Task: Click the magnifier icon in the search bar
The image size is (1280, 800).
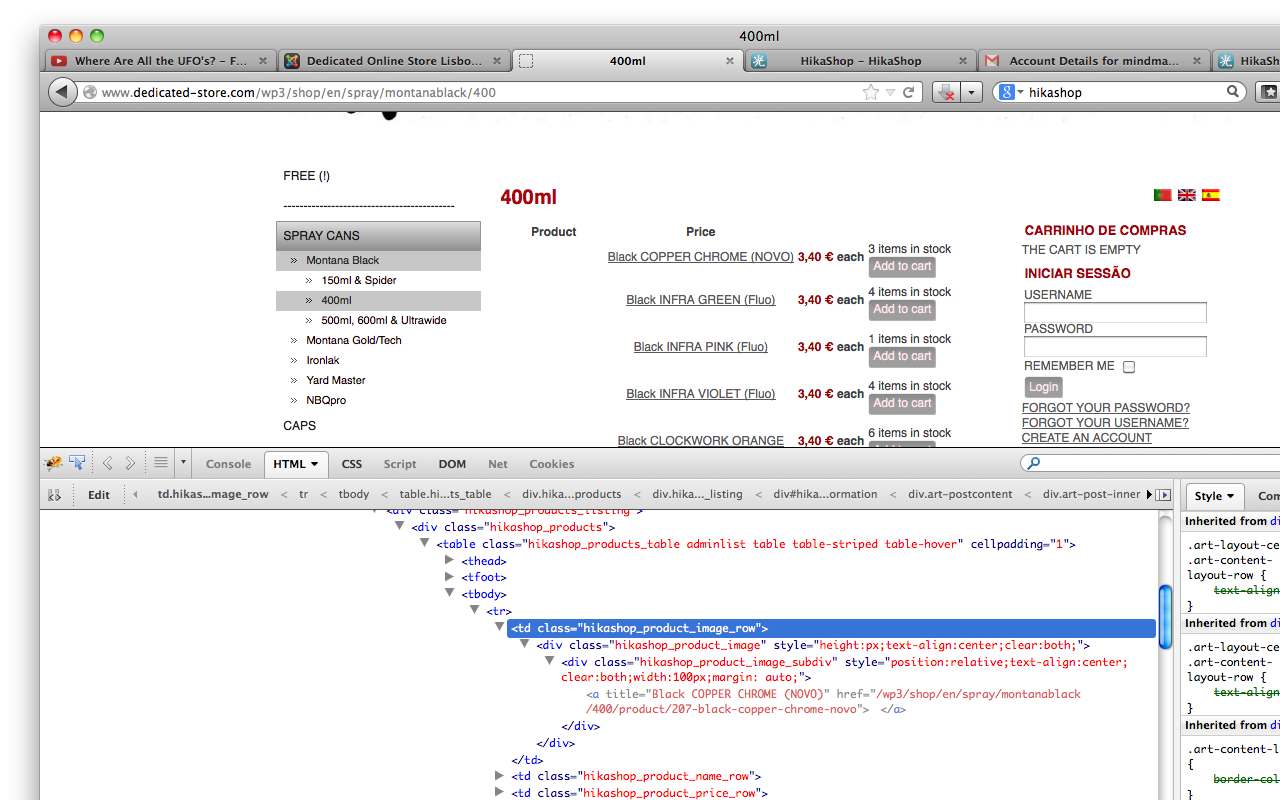Action: [x=1234, y=92]
